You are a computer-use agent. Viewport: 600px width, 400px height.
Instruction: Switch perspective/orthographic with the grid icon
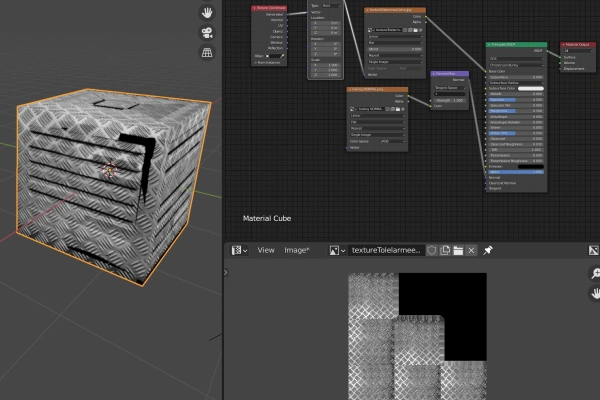[206, 52]
